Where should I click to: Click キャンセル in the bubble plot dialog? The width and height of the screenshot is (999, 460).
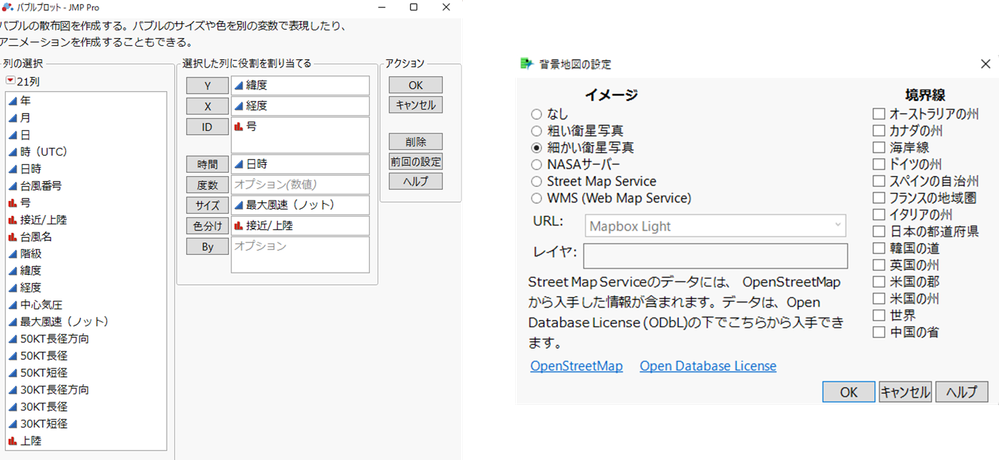click(415, 105)
